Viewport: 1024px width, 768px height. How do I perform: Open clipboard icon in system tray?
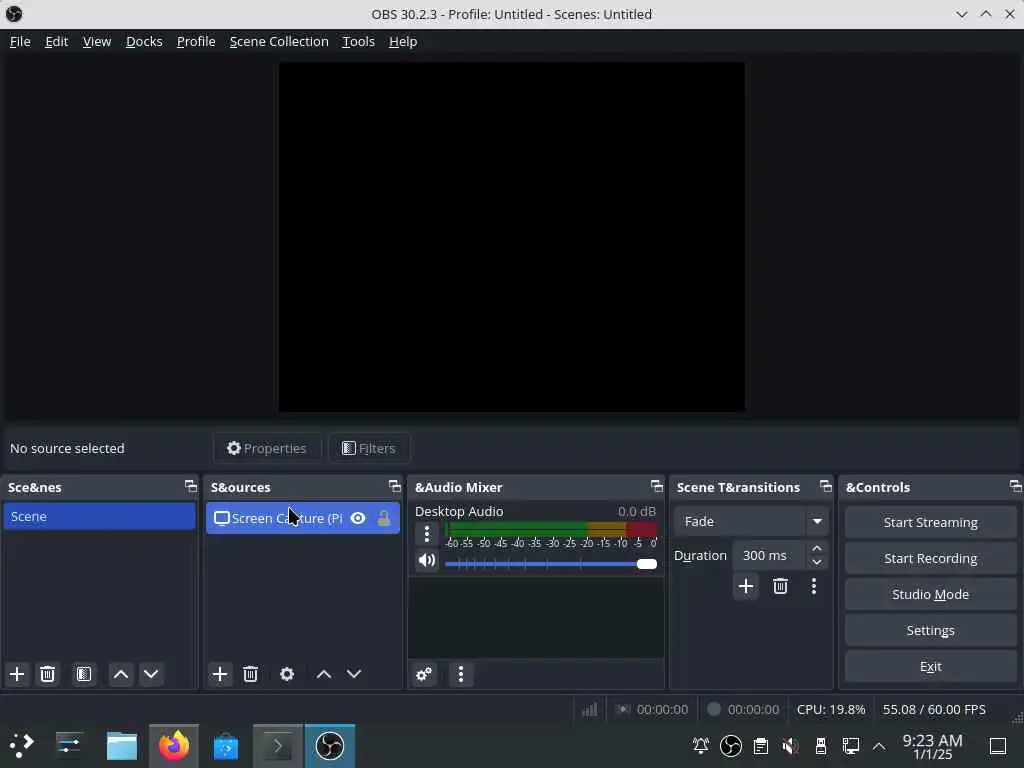tap(761, 746)
